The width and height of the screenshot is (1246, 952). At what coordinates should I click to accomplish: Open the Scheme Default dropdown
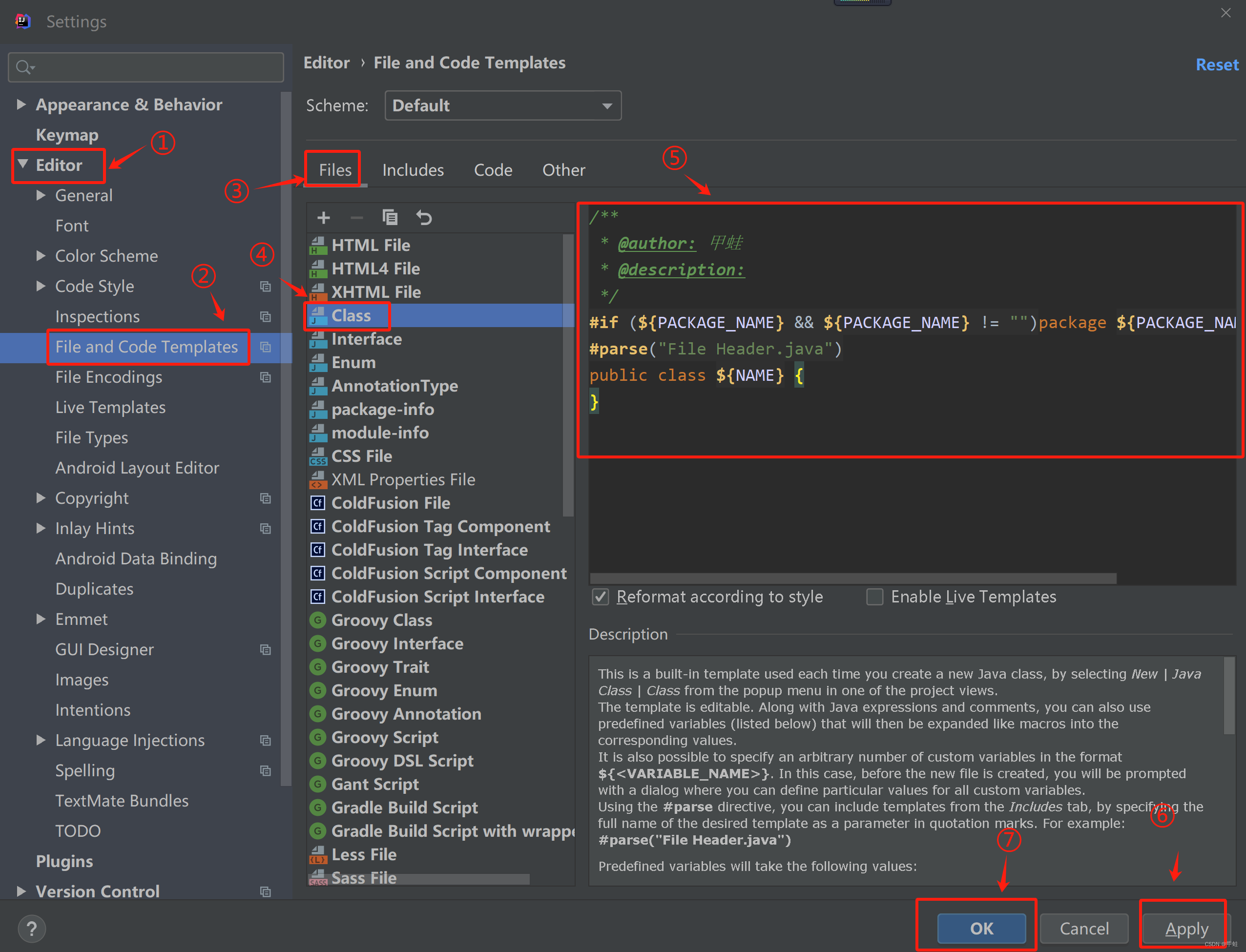pos(502,106)
